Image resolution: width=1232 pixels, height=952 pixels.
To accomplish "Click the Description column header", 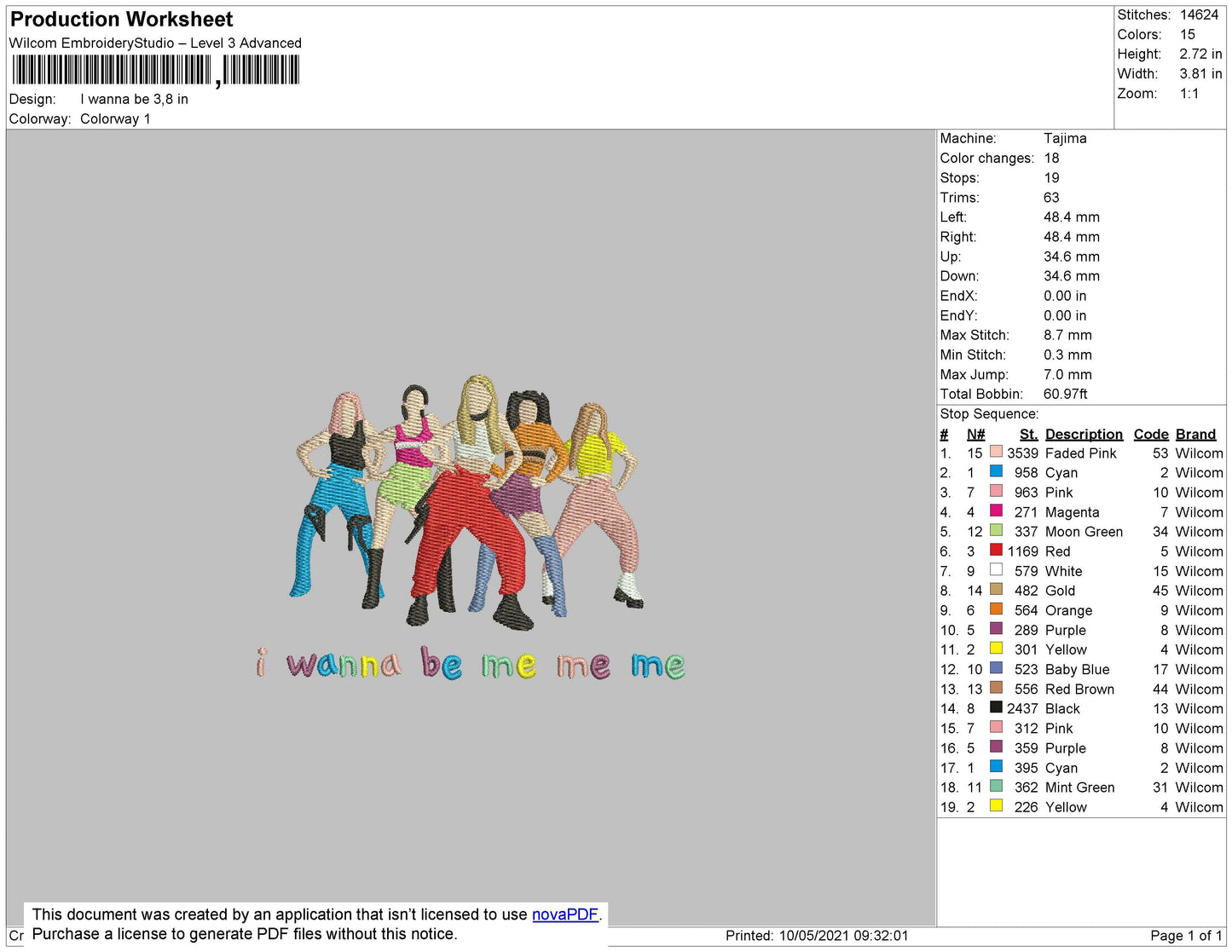I will coord(1084,434).
